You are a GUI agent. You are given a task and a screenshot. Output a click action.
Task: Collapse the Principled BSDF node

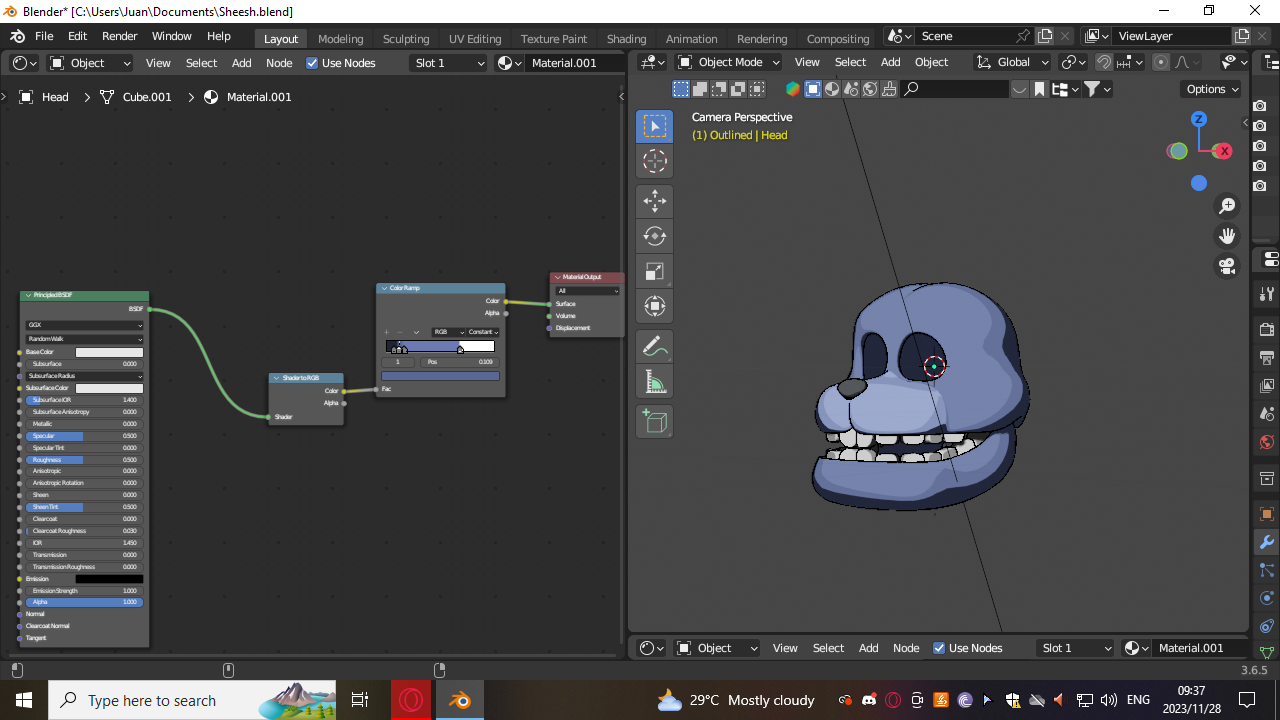[x=27, y=296]
